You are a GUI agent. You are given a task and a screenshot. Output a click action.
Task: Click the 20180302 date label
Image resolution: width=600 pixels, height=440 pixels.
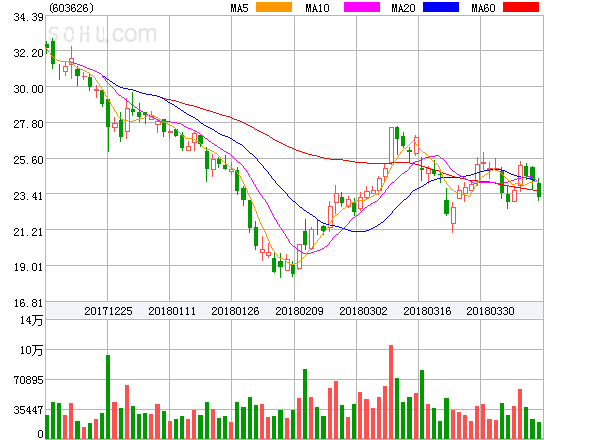pyautogui.click(x=363, y=311)
